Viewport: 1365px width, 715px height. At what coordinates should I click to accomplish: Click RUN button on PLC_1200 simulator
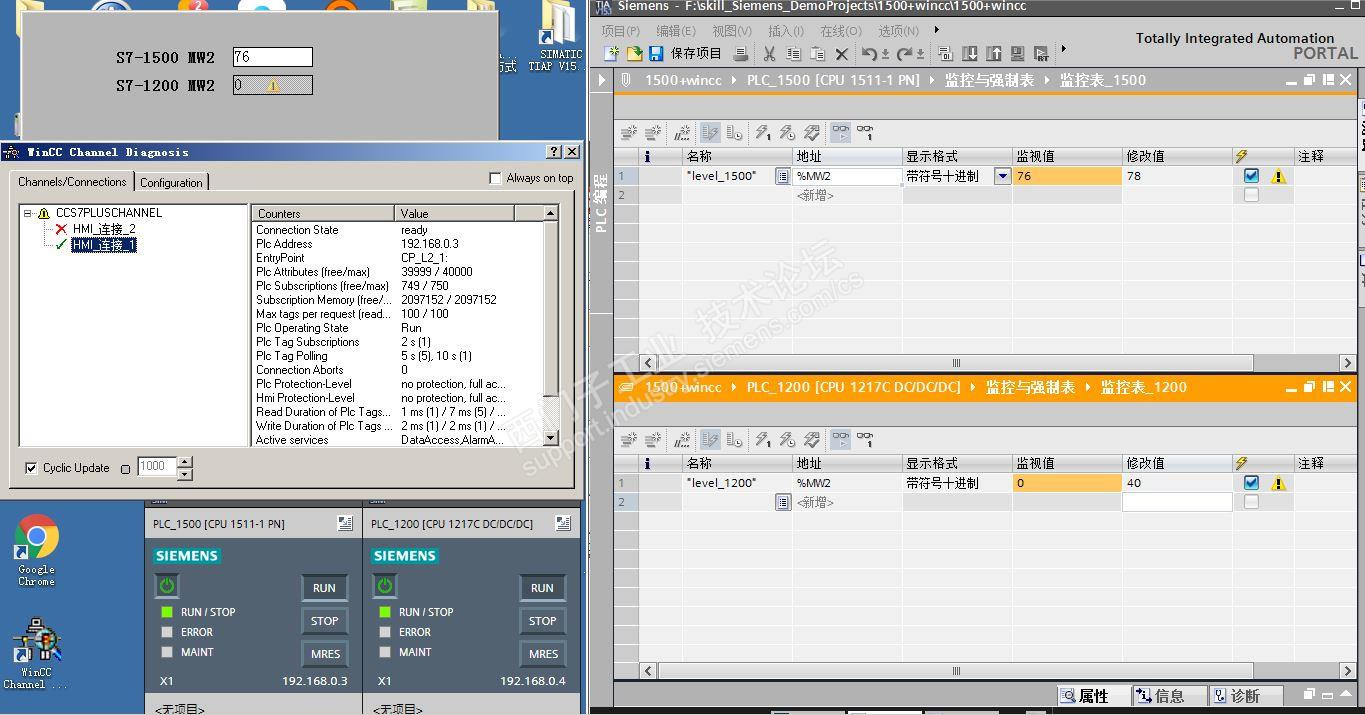point(542,588)
